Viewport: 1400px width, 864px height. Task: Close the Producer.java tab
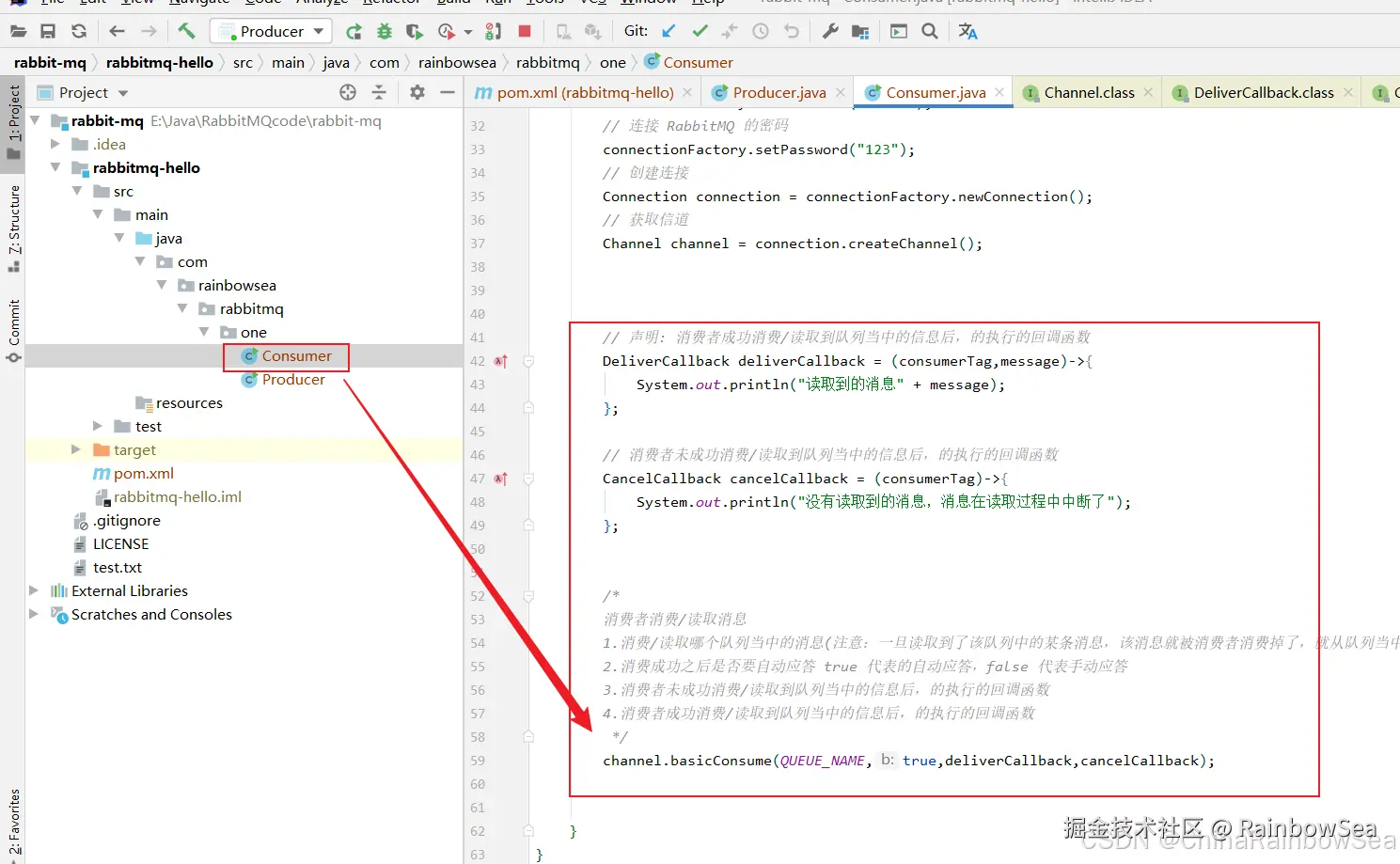pyautogui.click(x=841, y=92)
